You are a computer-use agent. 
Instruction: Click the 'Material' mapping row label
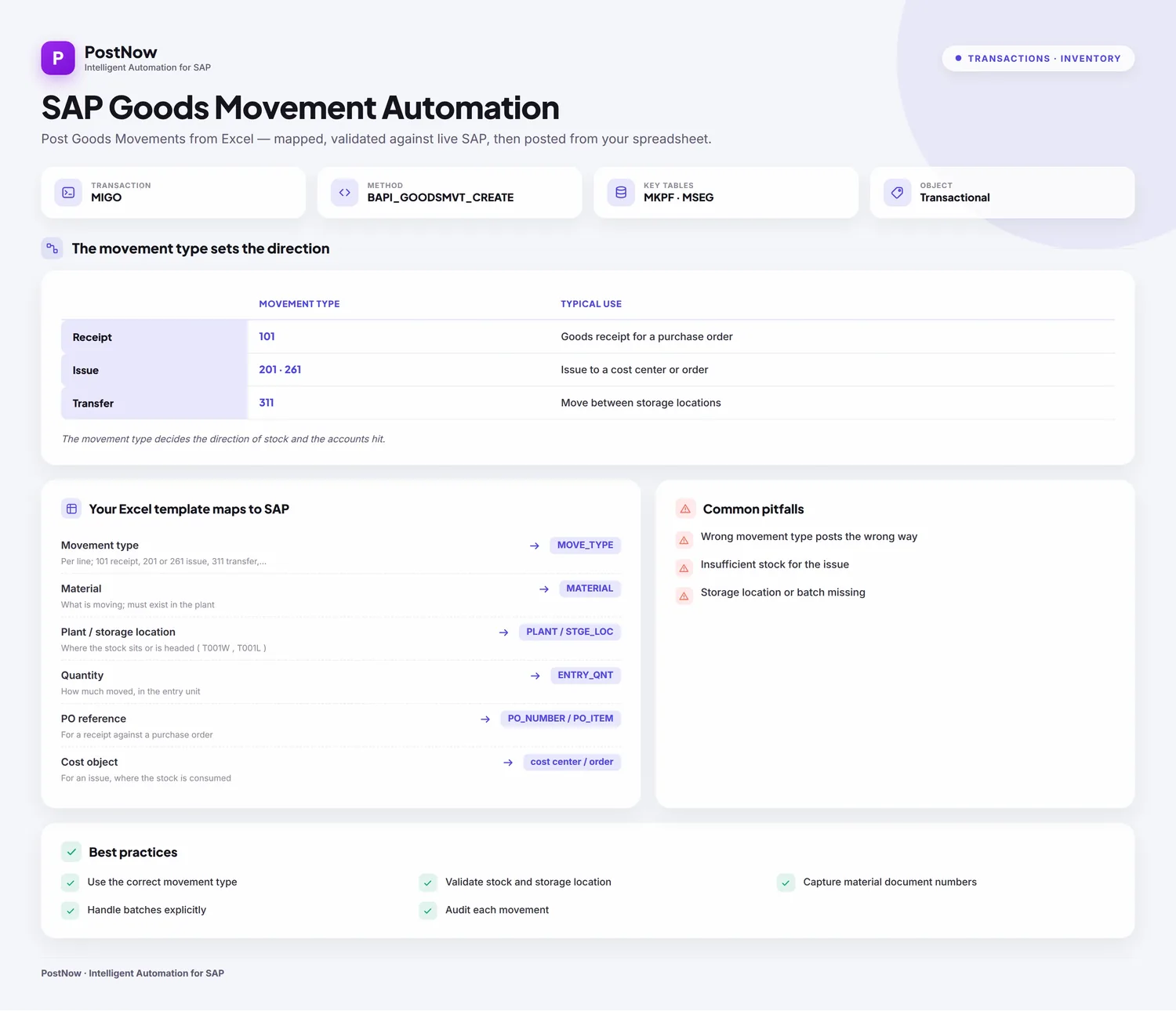(82, 589)
